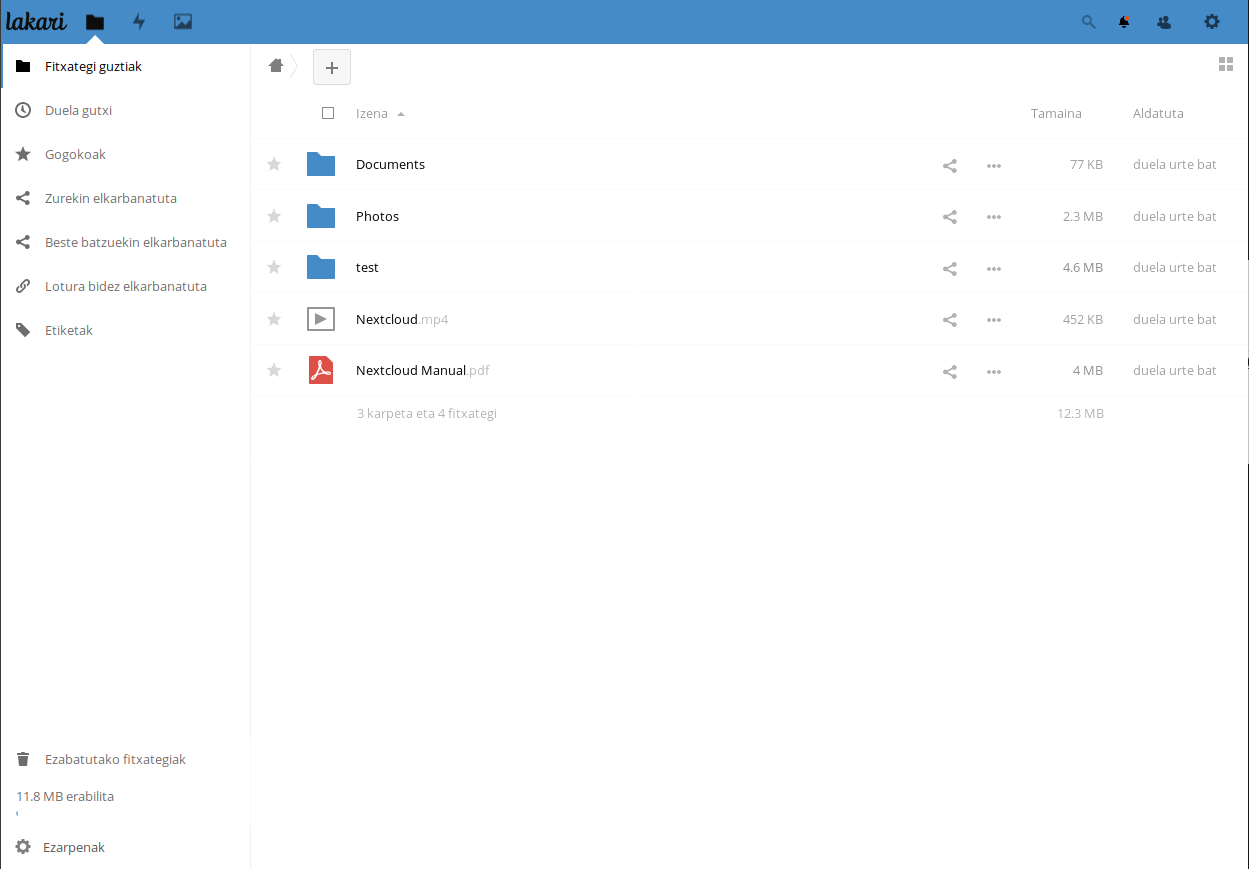Share the Documents folder

pyautogui.click(x=950, y=165)
